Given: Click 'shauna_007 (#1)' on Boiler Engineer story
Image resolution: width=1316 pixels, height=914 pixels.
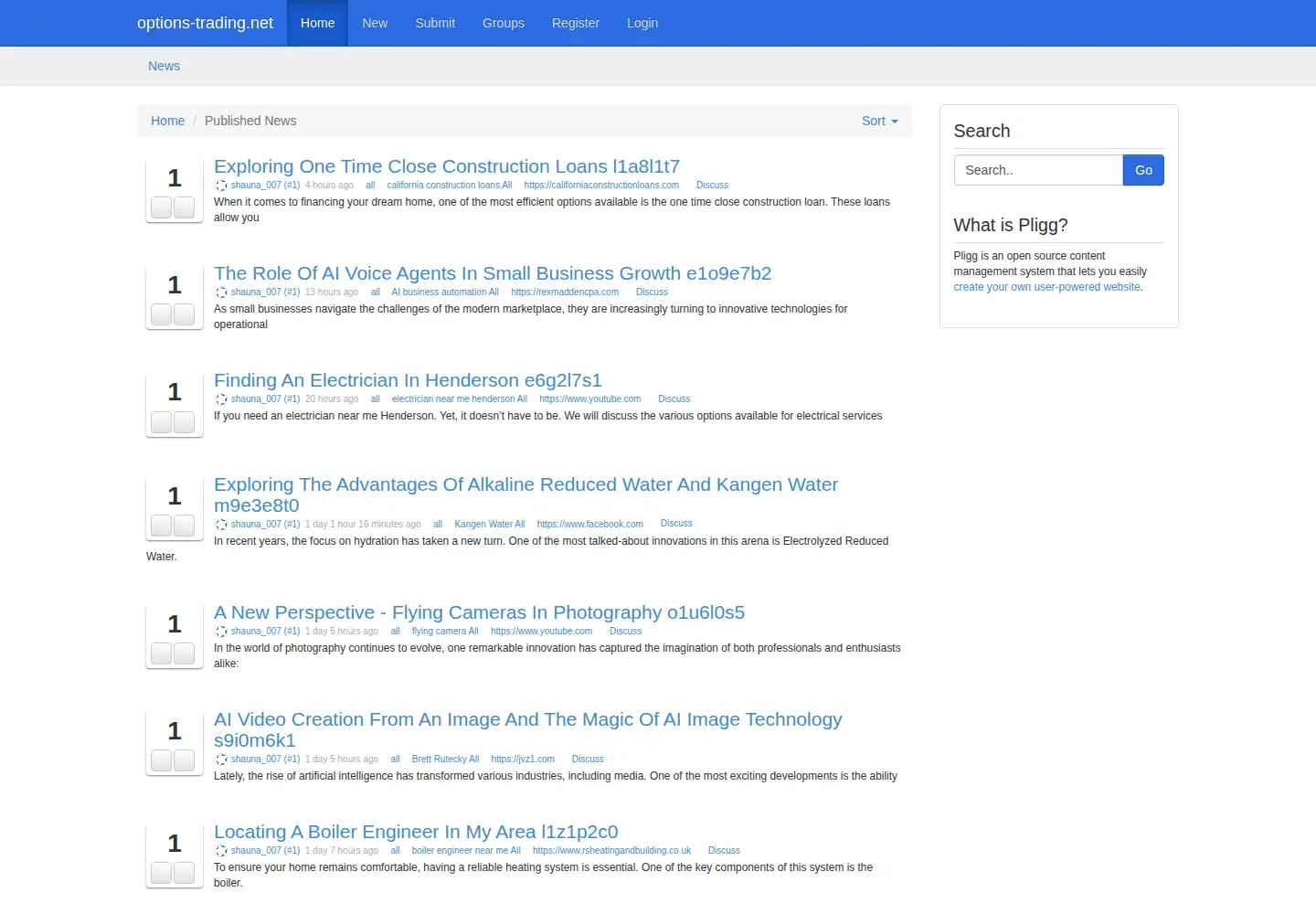Looking at the screenshot, I should point(265,851).
